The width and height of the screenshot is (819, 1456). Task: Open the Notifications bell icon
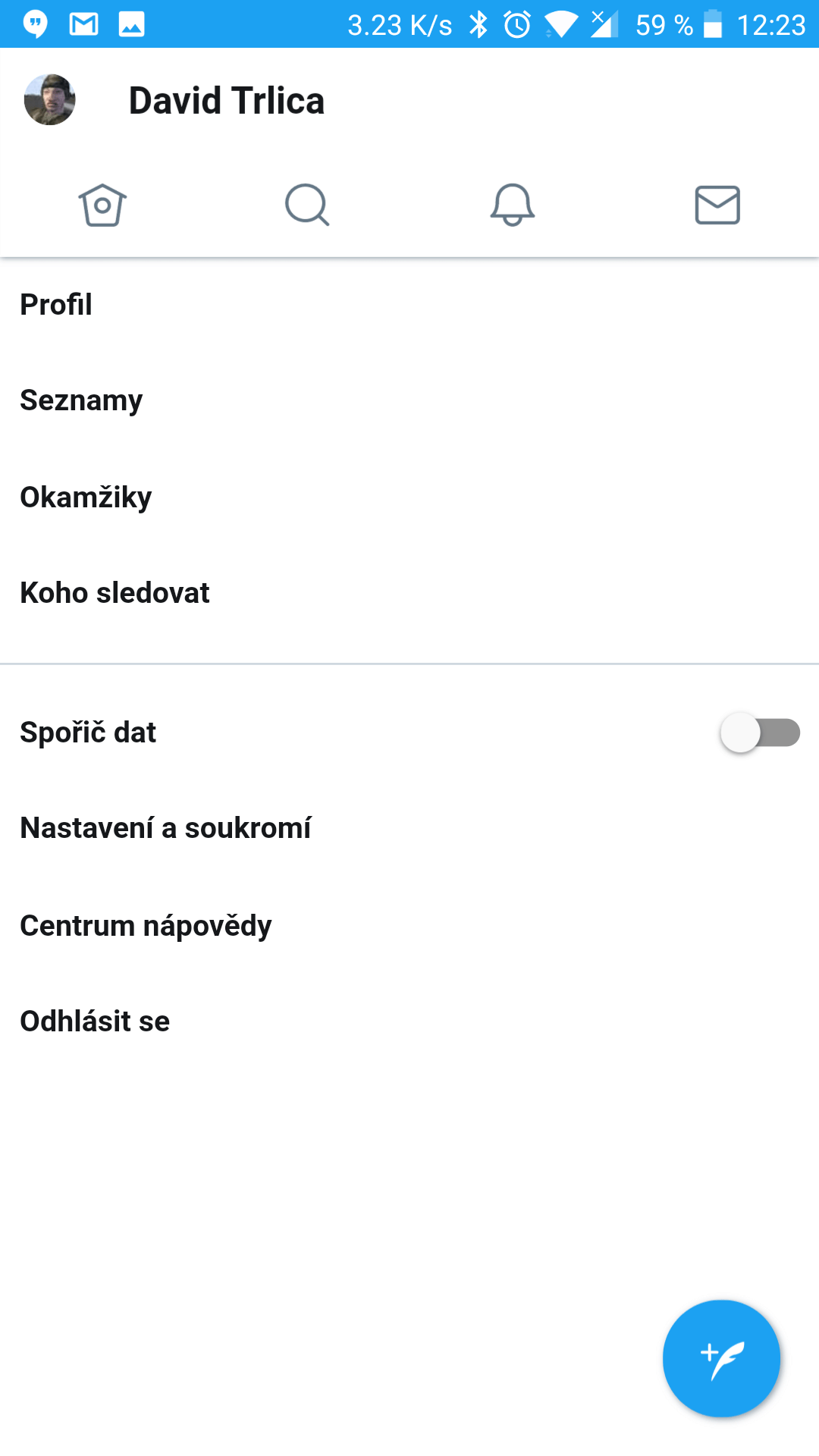click(x=513, y=205)
